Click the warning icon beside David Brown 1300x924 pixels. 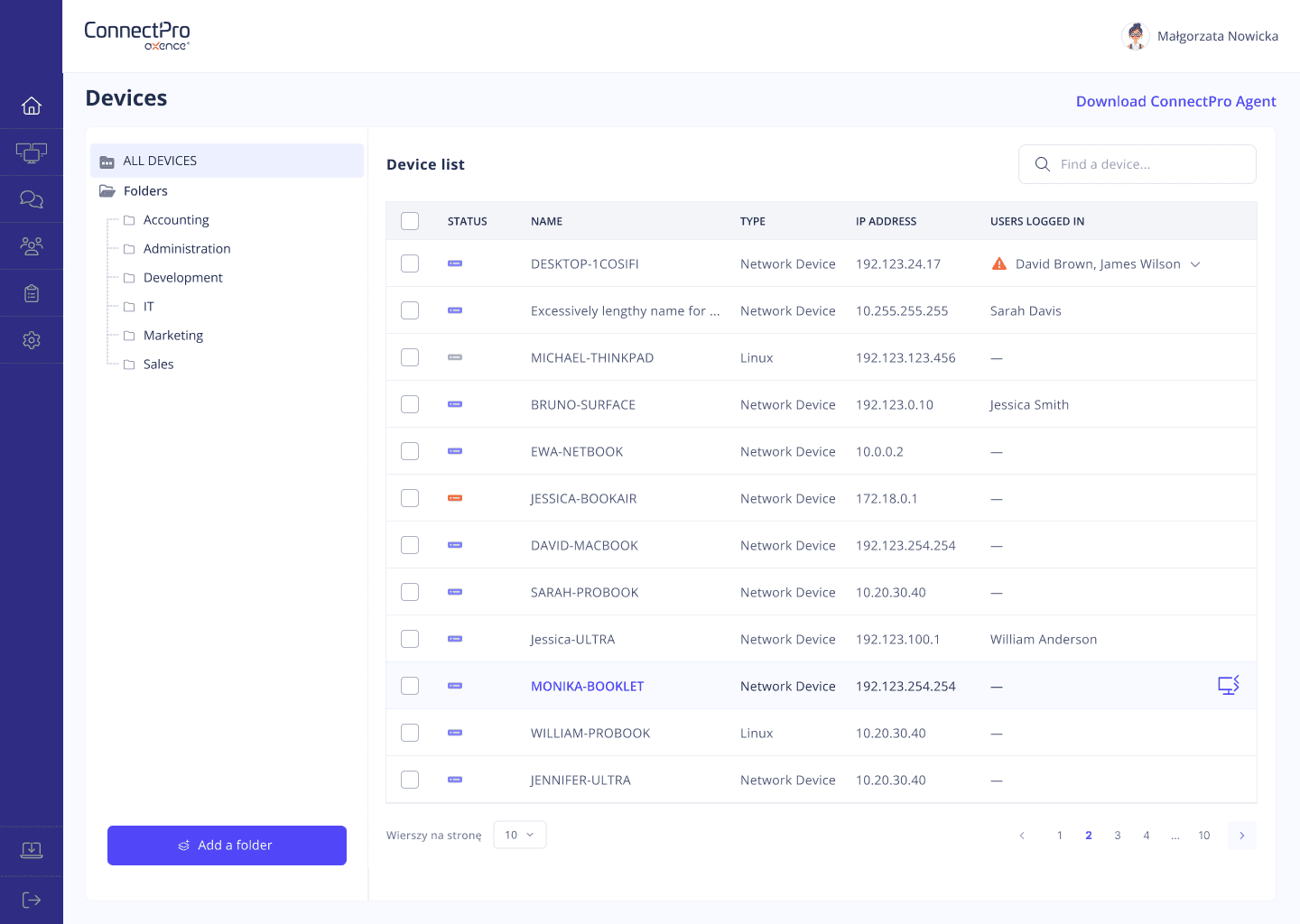[998, 264]
